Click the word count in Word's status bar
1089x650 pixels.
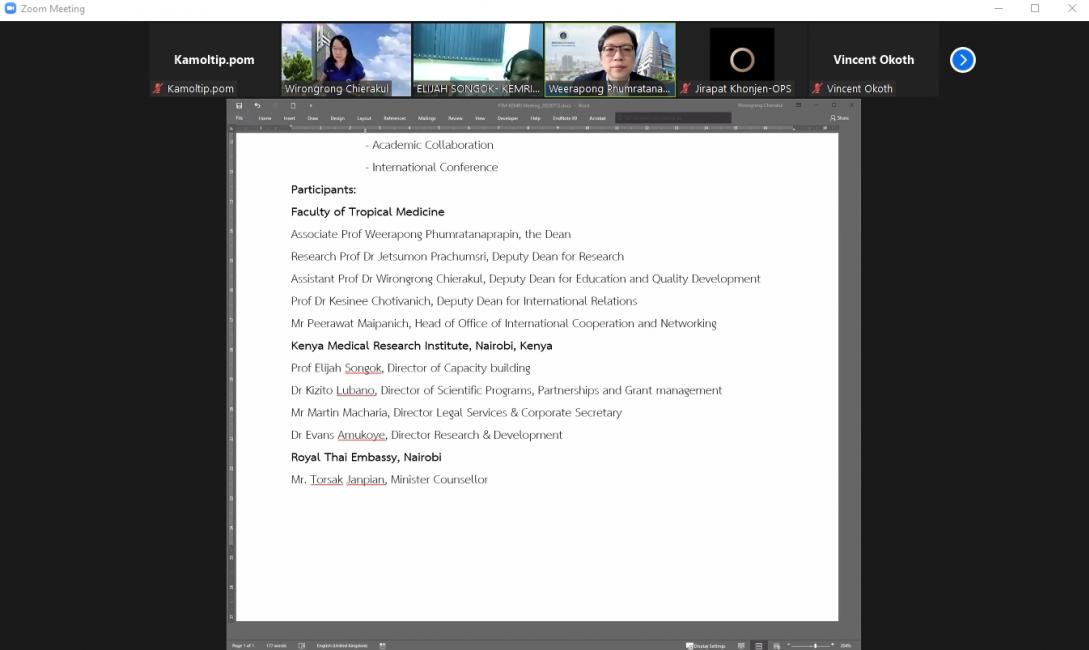276,646
